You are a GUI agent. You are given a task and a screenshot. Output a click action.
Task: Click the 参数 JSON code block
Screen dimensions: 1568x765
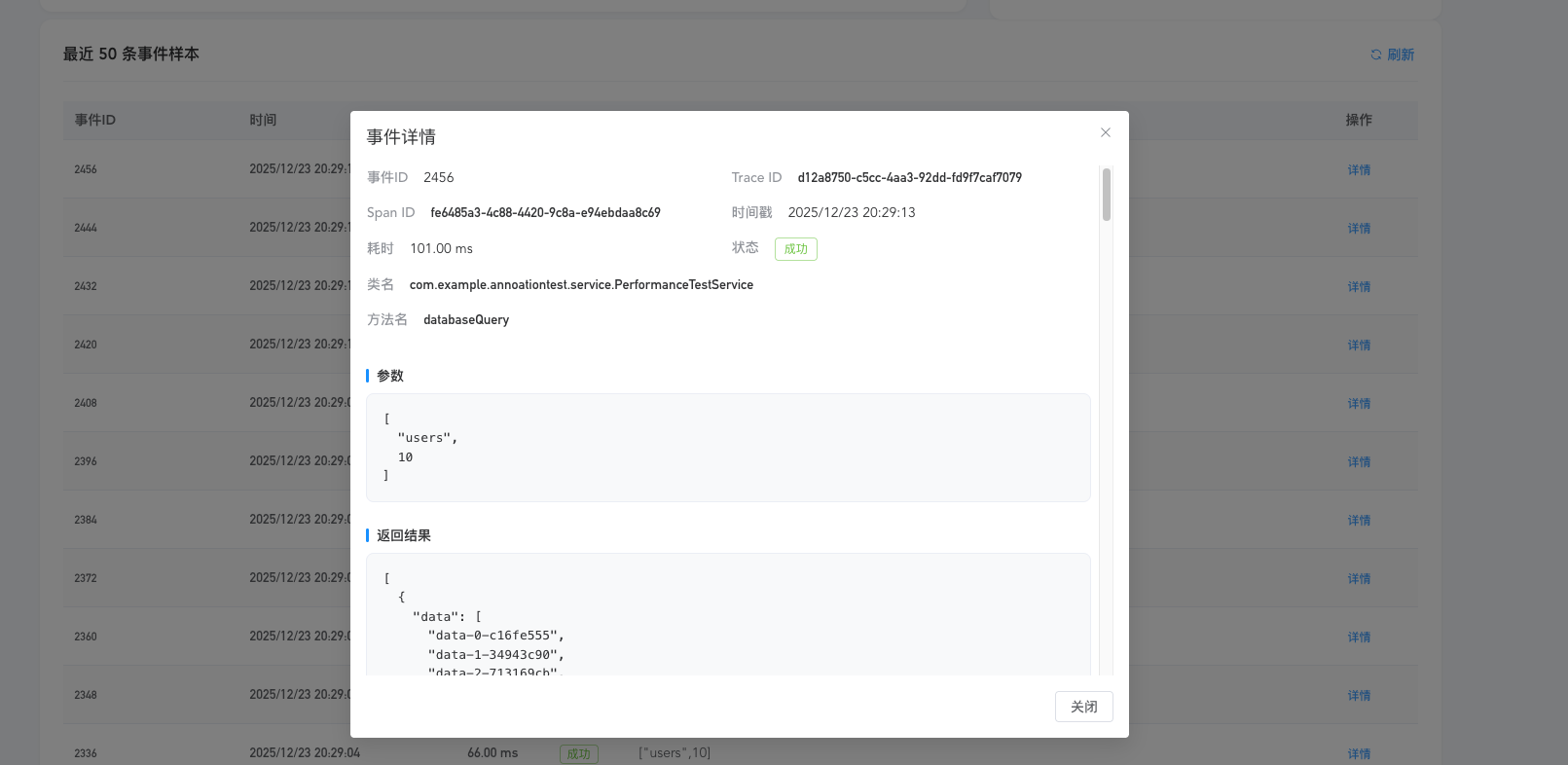pyautogui.click(x=728, y=448)
